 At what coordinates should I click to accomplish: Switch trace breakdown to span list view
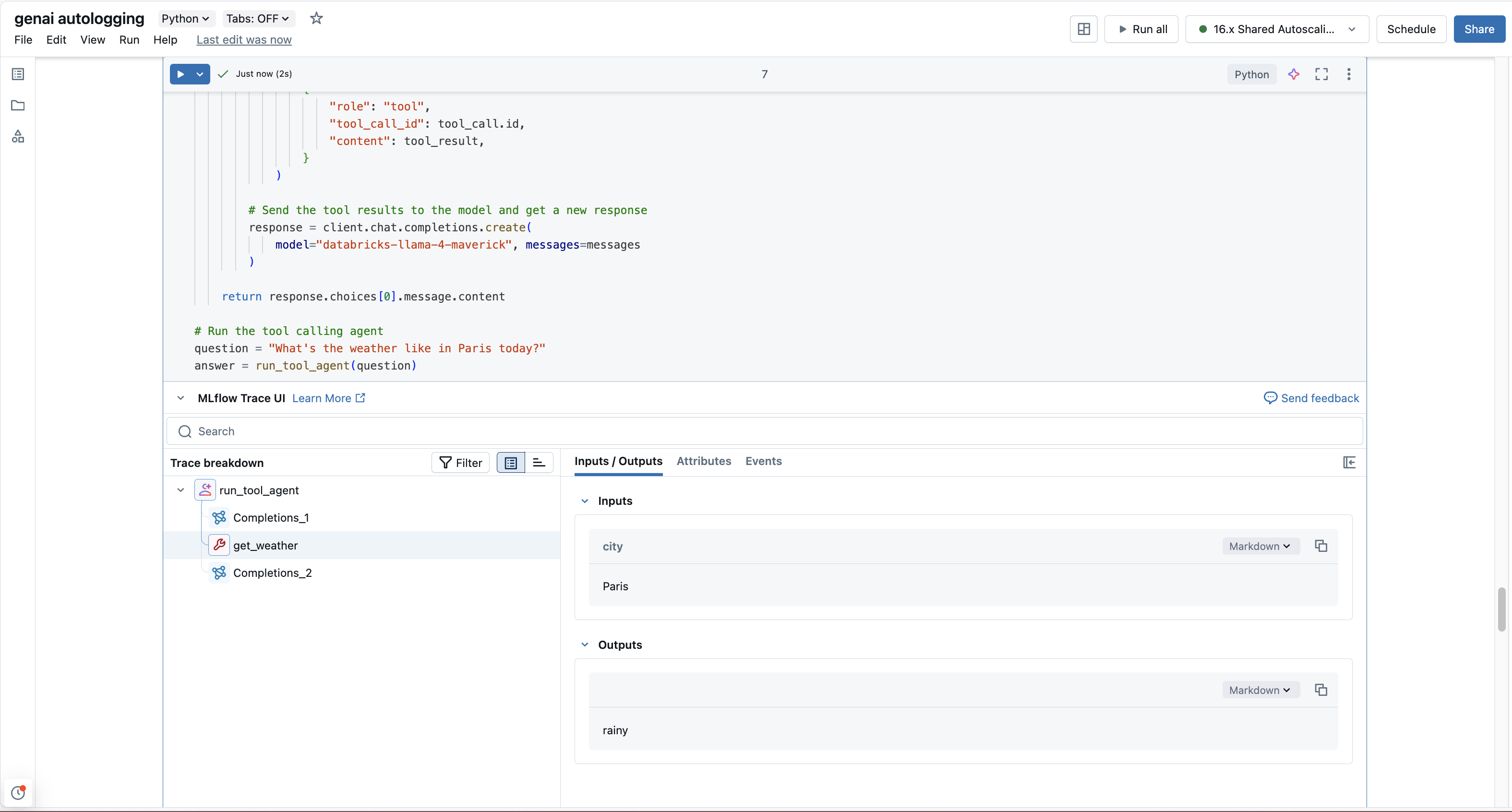pyautogui.click(x=510, y=462)
